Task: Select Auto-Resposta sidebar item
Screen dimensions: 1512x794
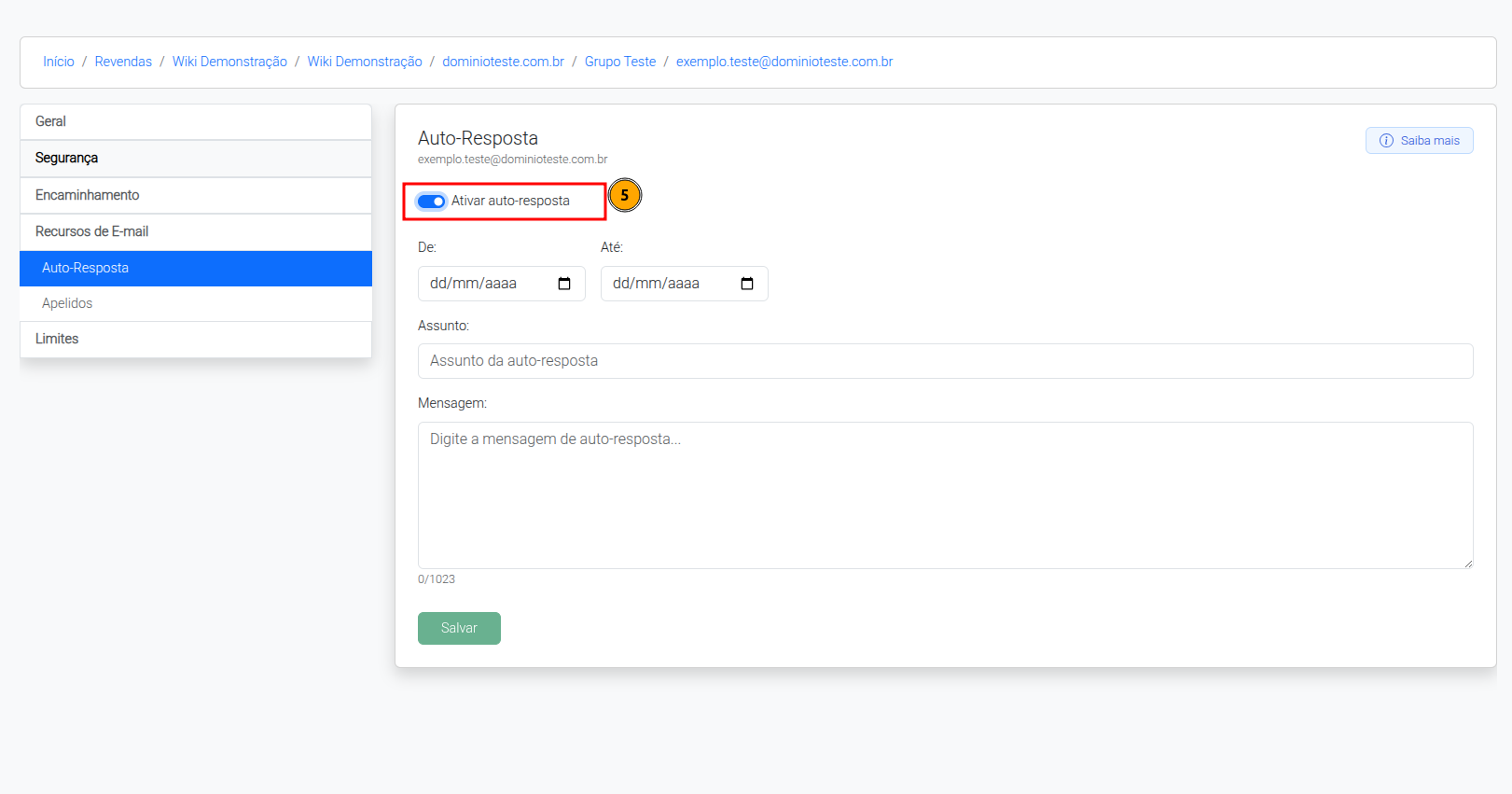Action: (196, 268)
